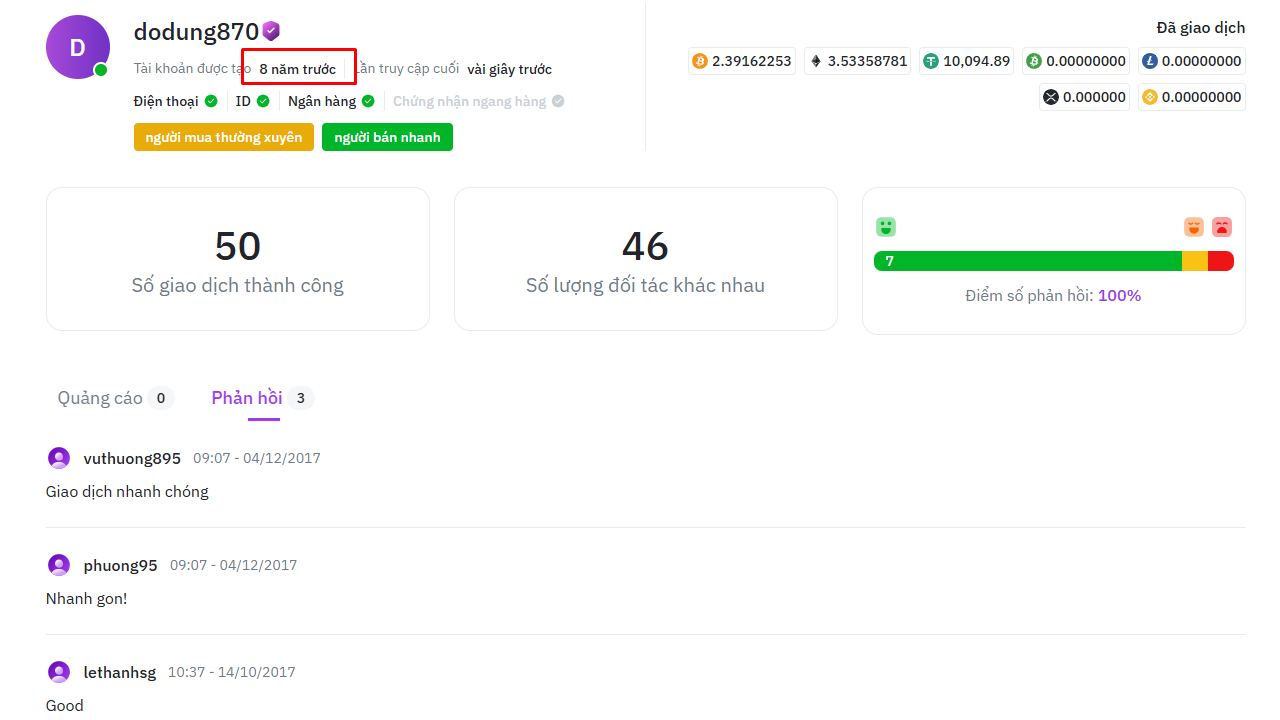This screenshot has width=1280, height=720.
Task: Click the Ngân hàng verified checkmark
Action: 368,101
